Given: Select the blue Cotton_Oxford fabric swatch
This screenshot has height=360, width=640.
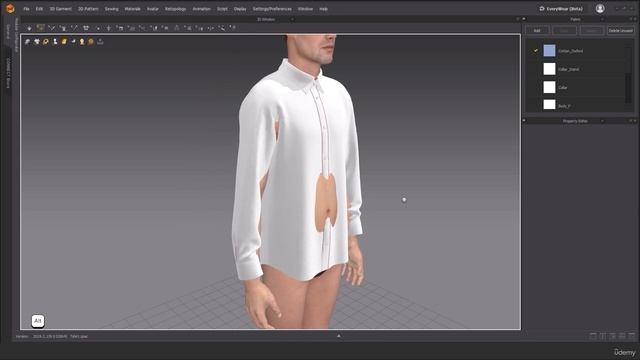Looking at the screenshot, I should pos(549,51).
